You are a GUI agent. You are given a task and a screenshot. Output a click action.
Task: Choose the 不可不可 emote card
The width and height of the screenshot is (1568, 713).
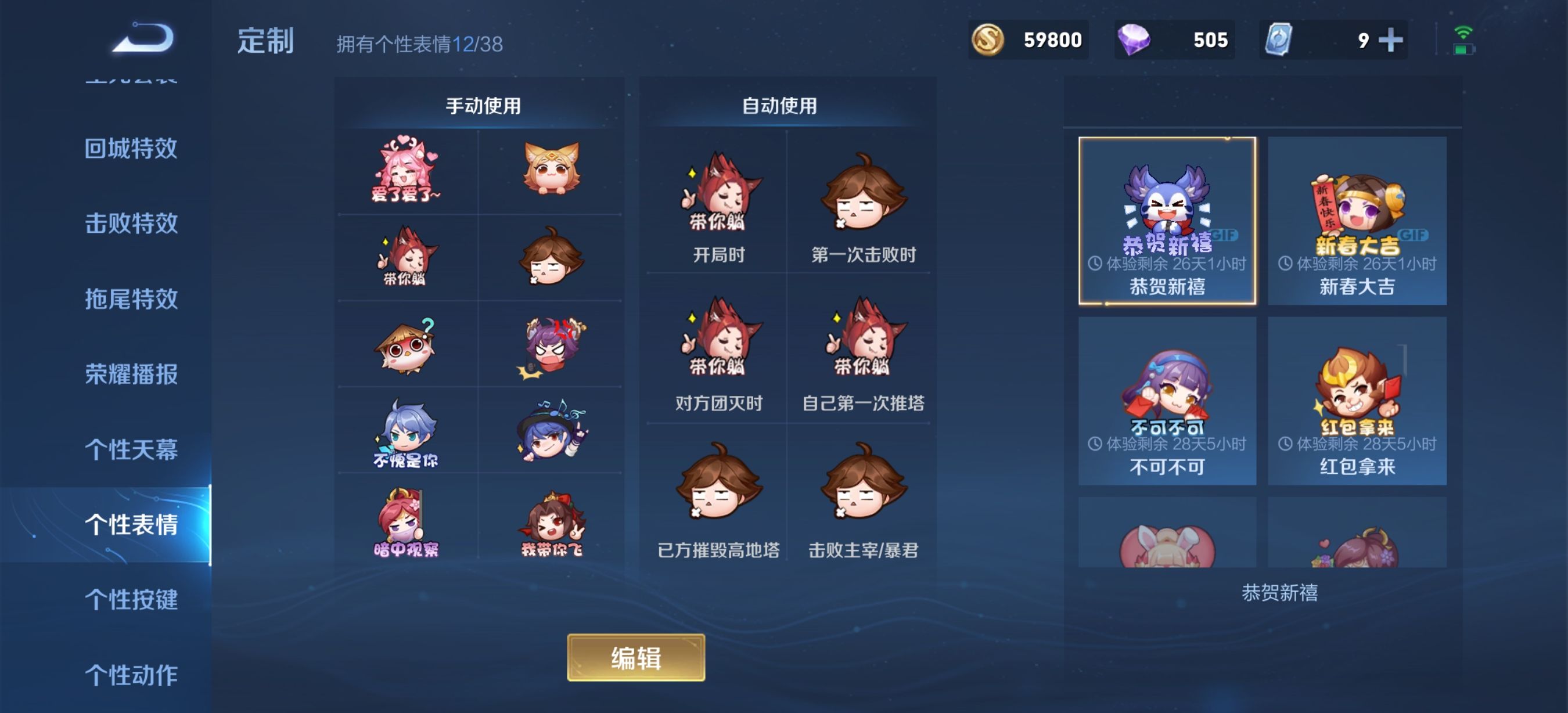click(x=1167, y=401)
